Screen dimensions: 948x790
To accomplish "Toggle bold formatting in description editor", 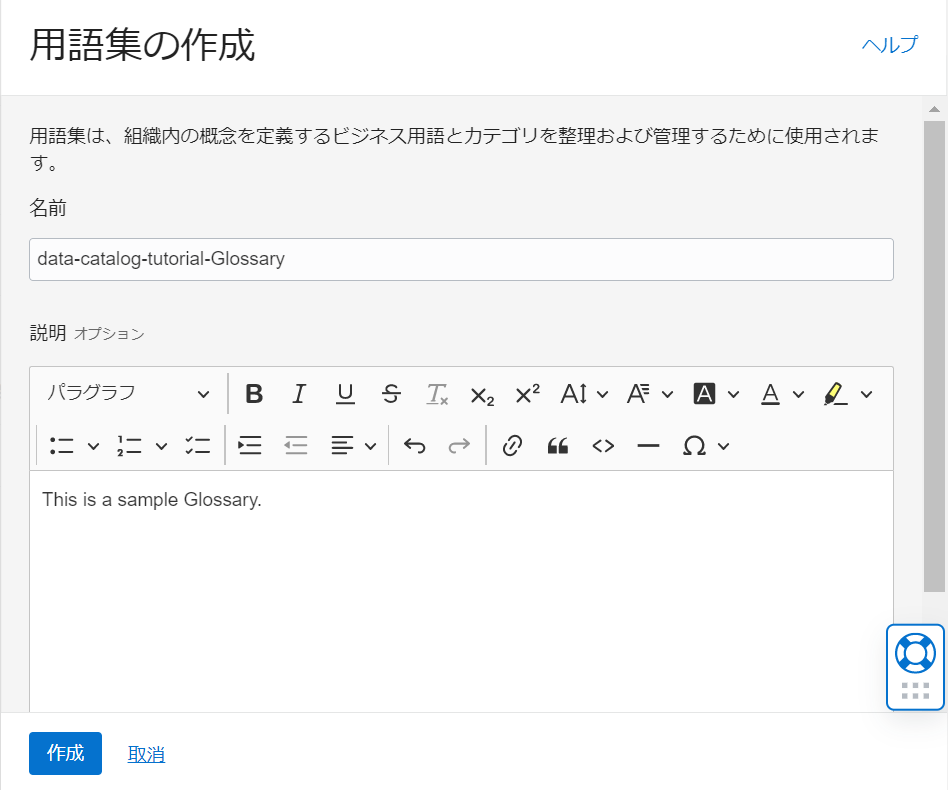I will click(254, 394).
